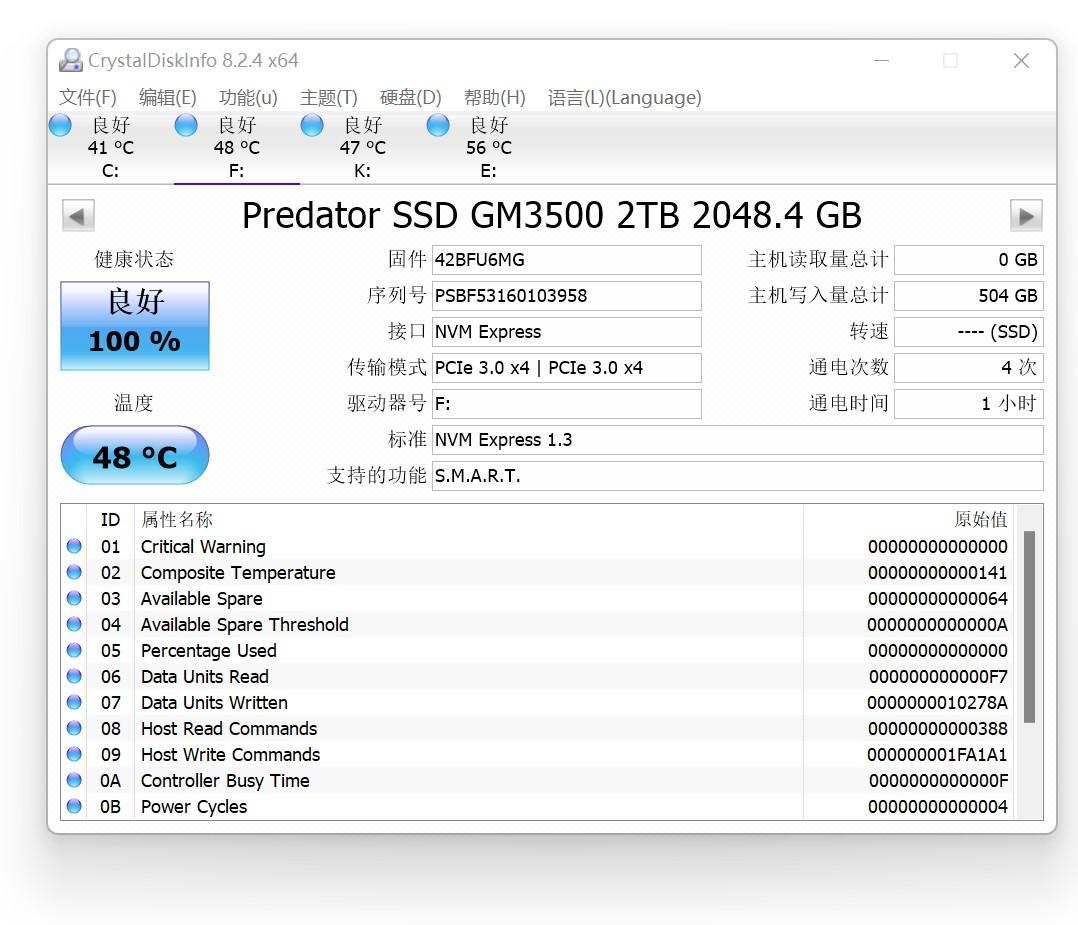Click raw value 000000010278A

937,703
